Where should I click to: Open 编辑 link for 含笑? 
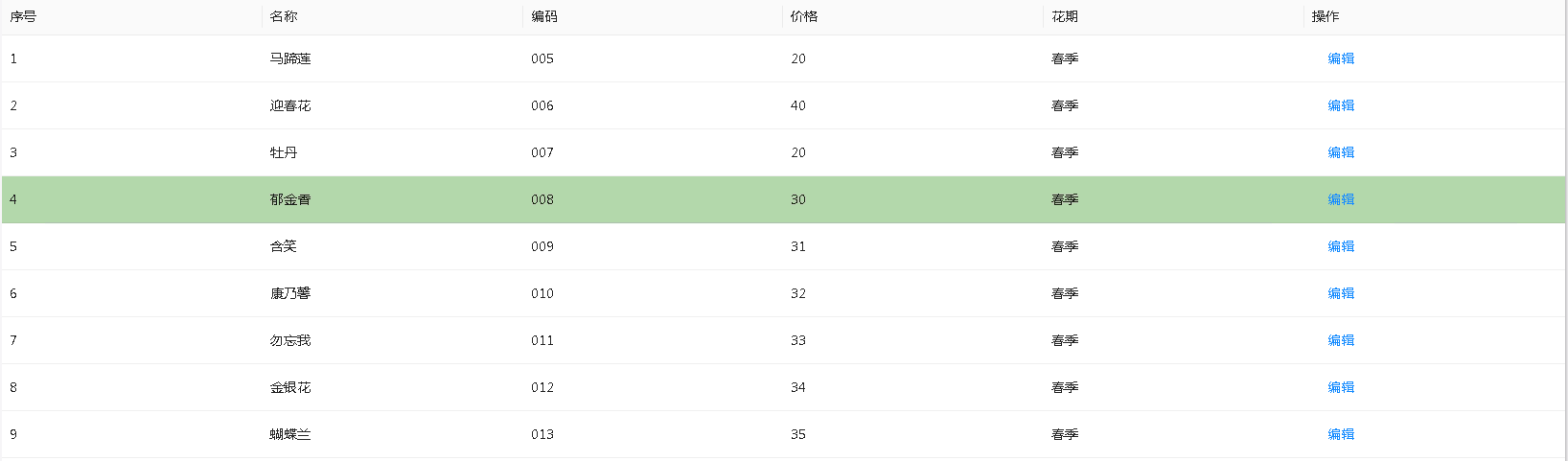tap(1341, 246)
